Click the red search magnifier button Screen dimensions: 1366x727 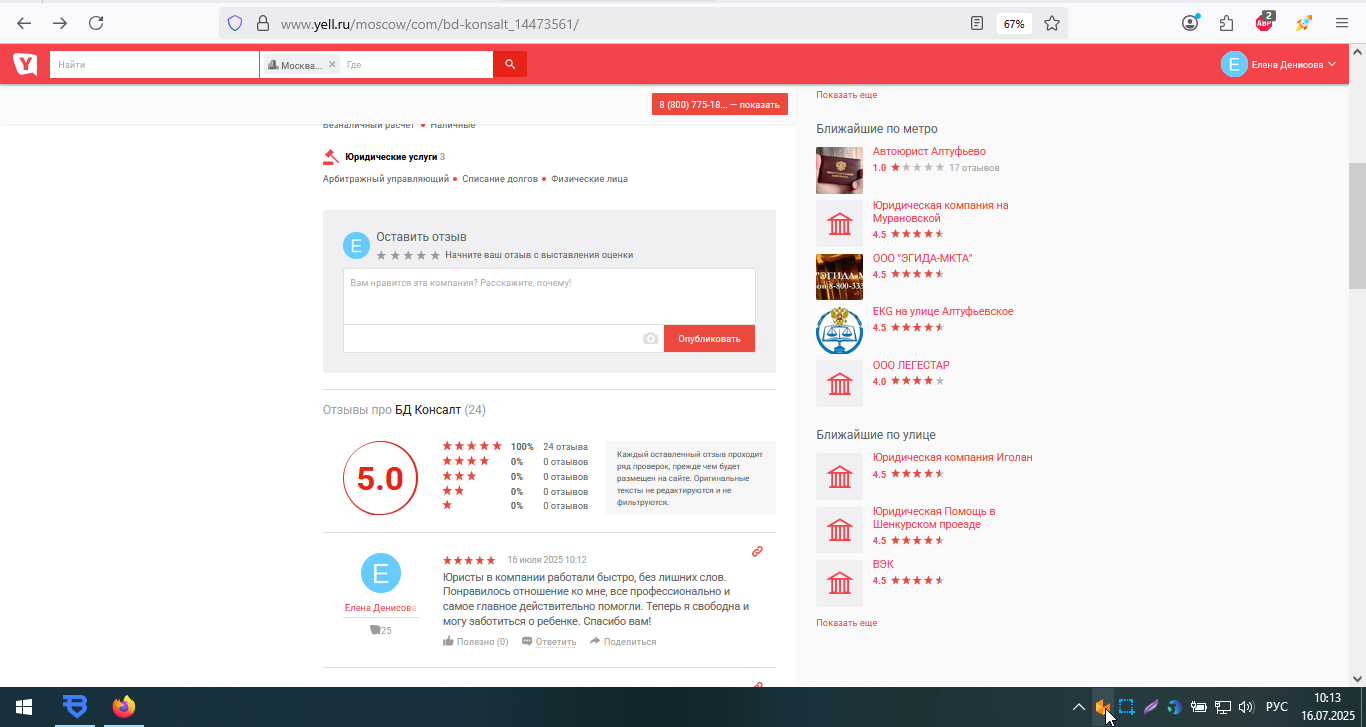pos(510,64)
